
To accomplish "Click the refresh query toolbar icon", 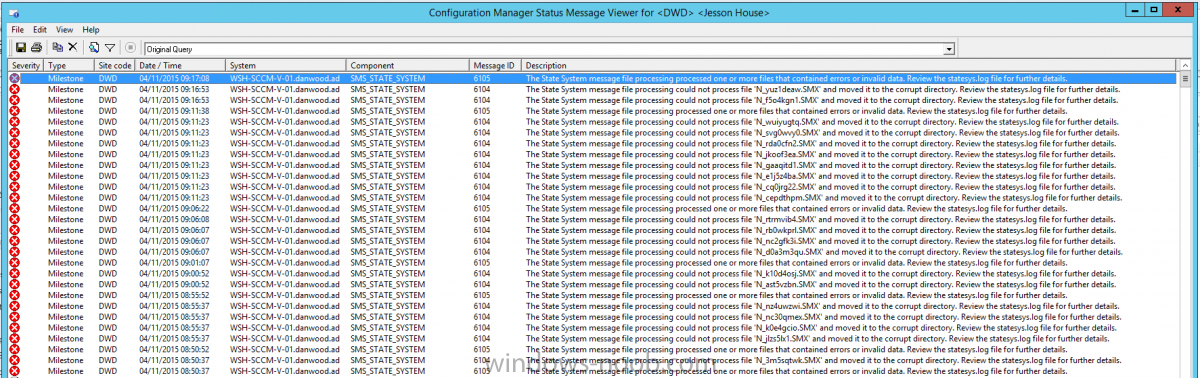I will pyautogui.click(x=93, y=47).
